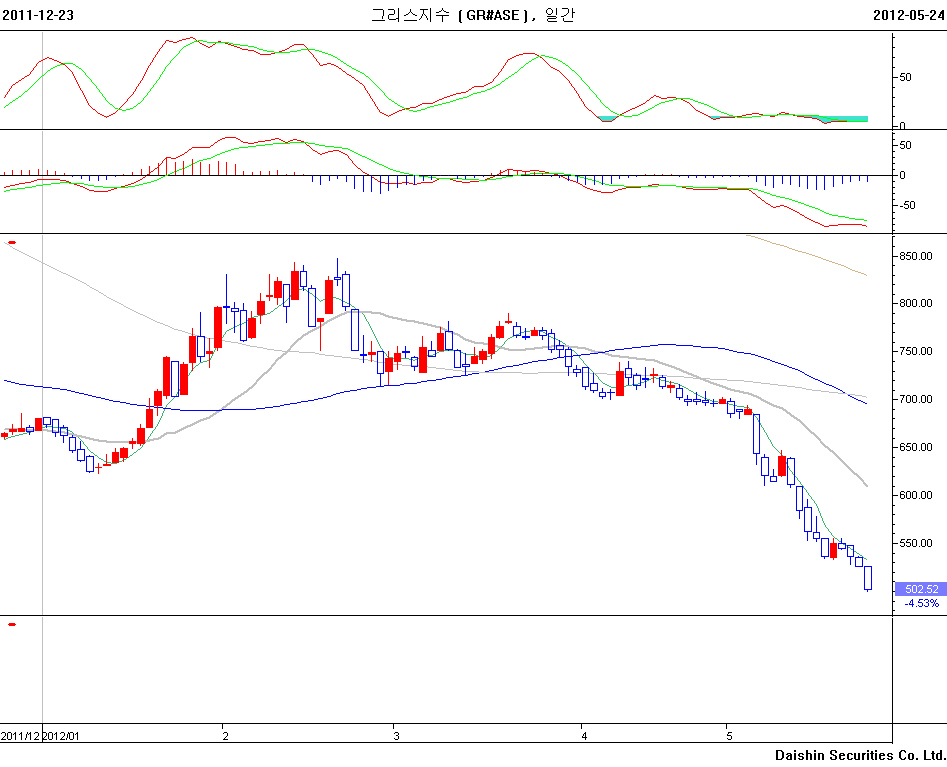
Task: Click the Daishin Securities Co. Ltd. text
Action: tap(860, 755)
